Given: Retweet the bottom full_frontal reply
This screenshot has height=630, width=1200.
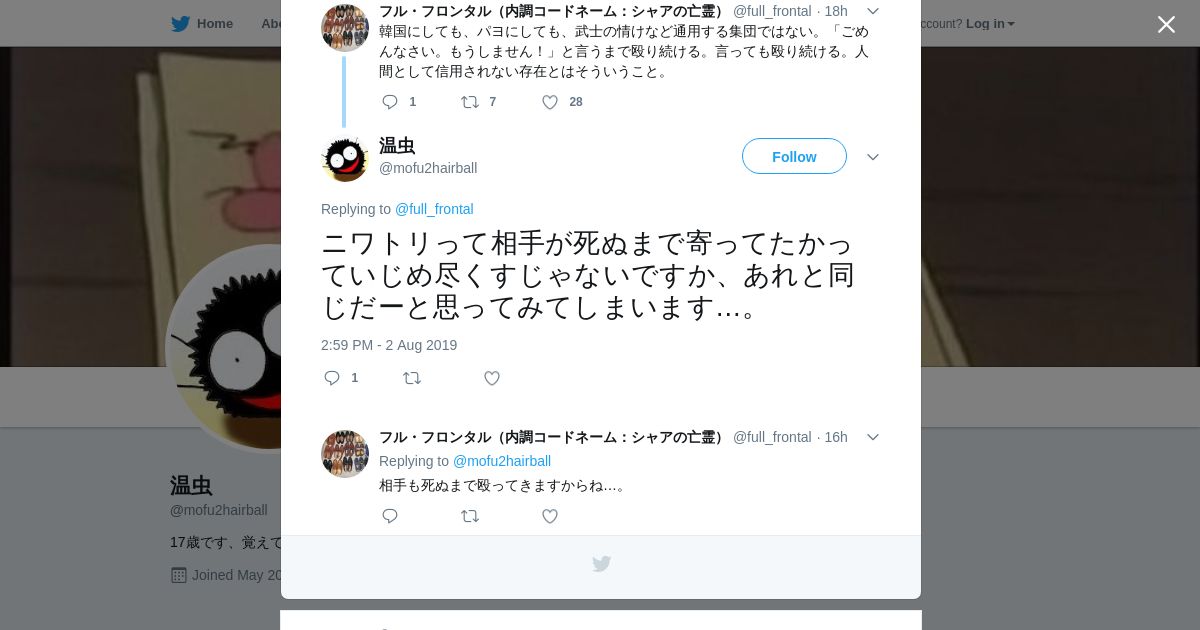Looking at the screenshot, I should 469,516.
